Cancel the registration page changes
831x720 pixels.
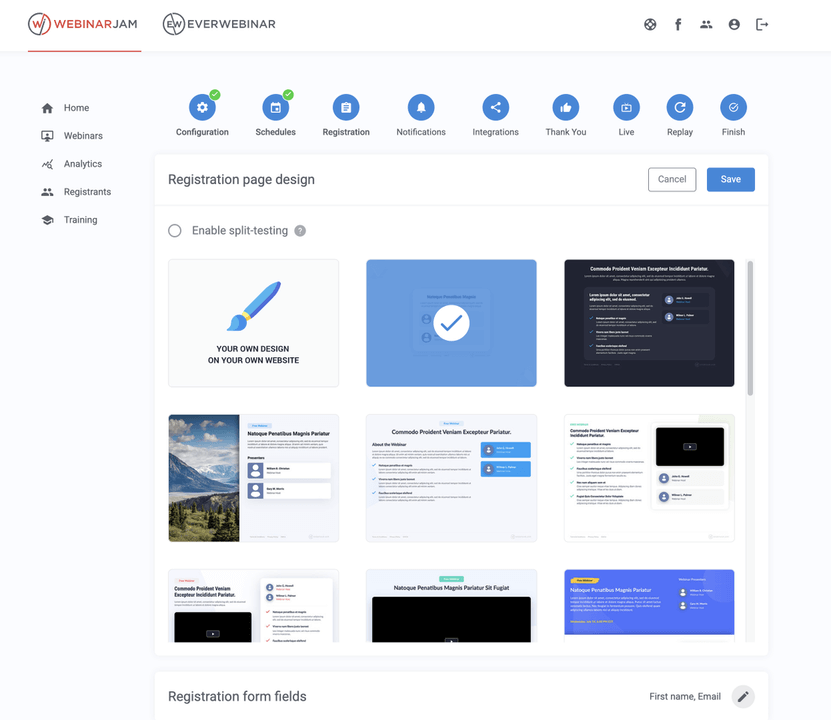671,179
